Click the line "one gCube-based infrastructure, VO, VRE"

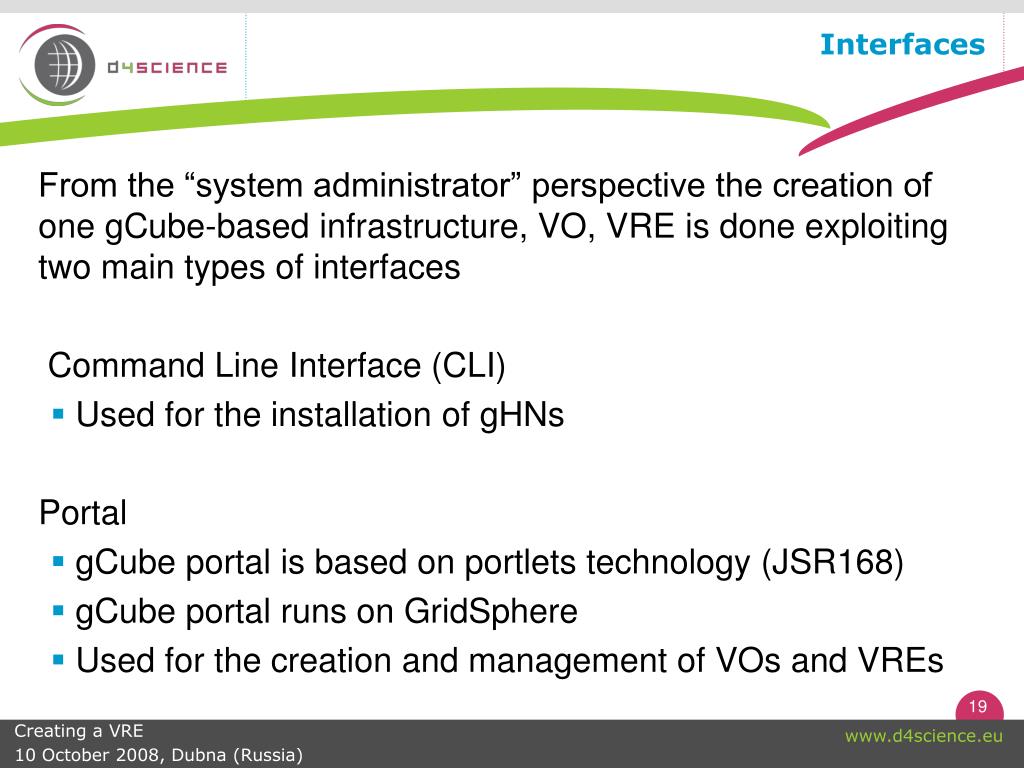click(493, 227)
